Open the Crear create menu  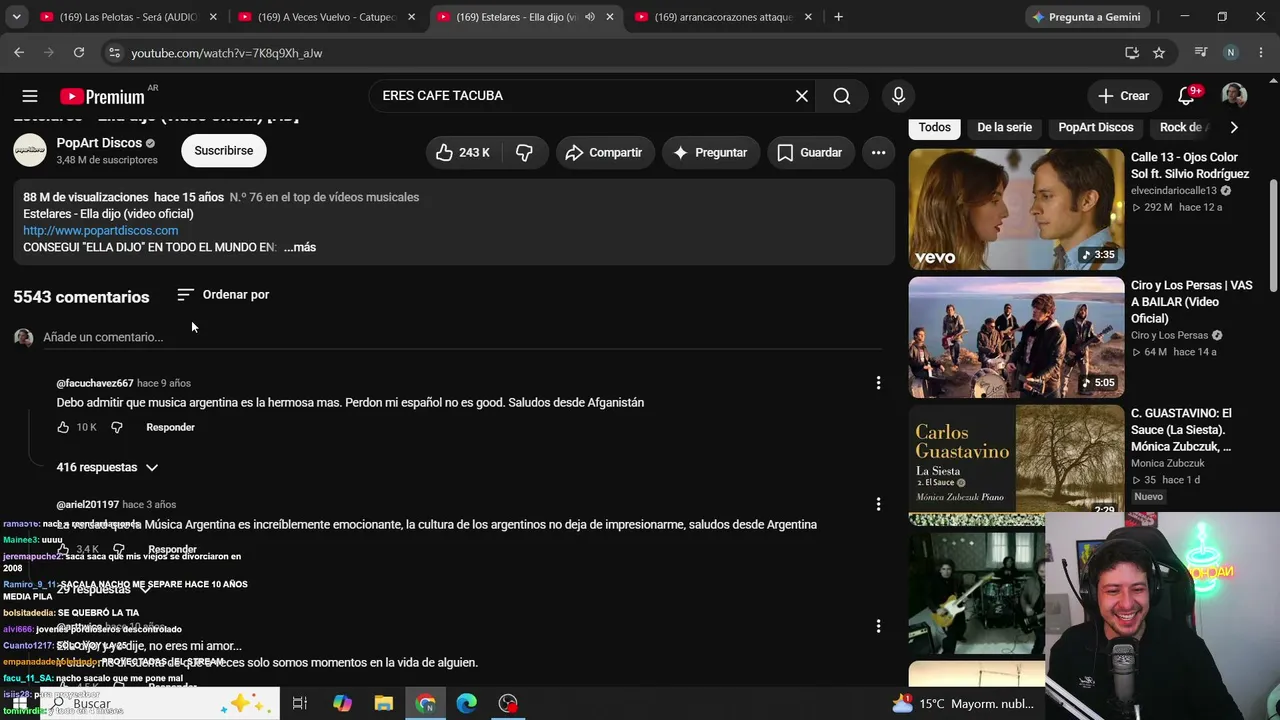[1124, 96]
